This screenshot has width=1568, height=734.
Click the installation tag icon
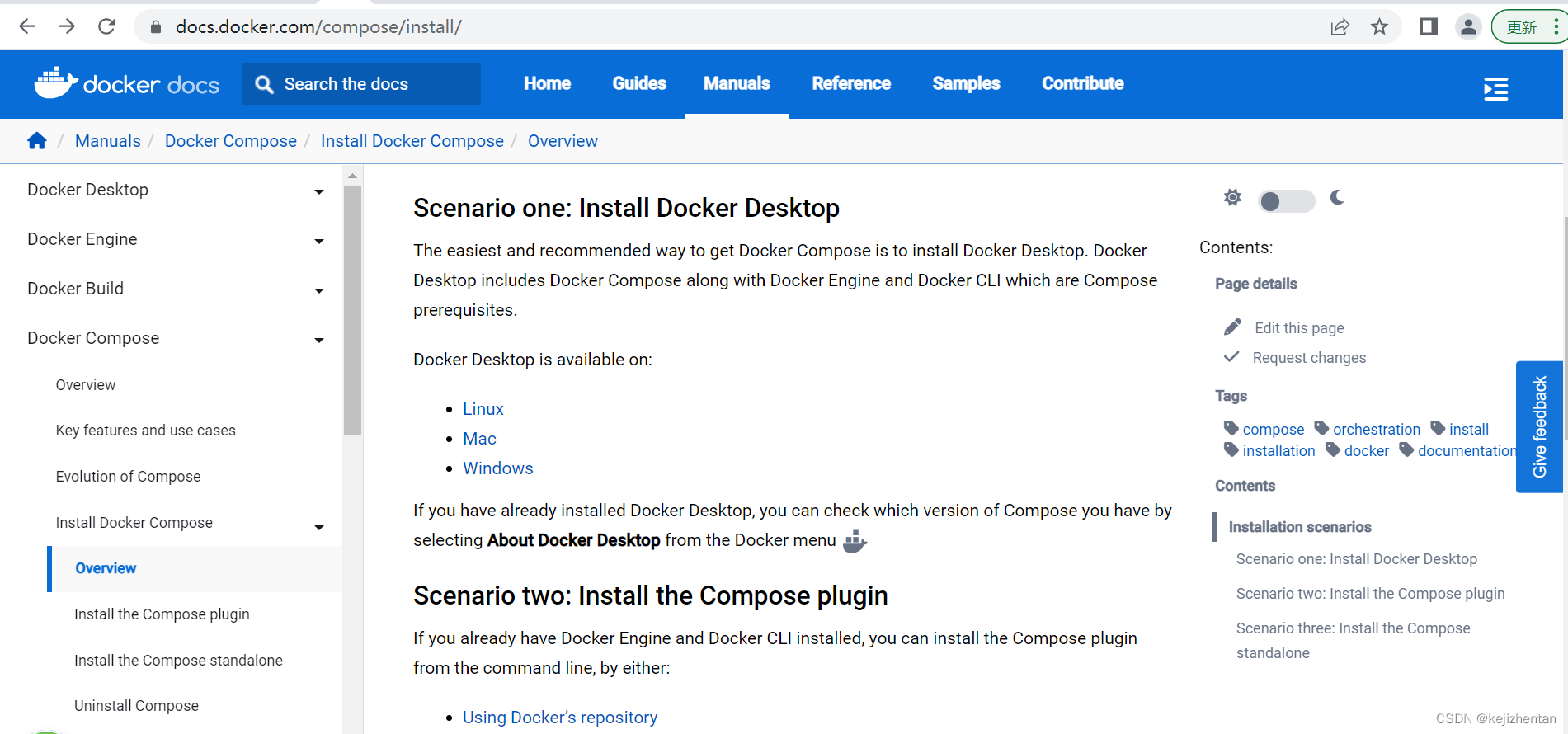1231,449
